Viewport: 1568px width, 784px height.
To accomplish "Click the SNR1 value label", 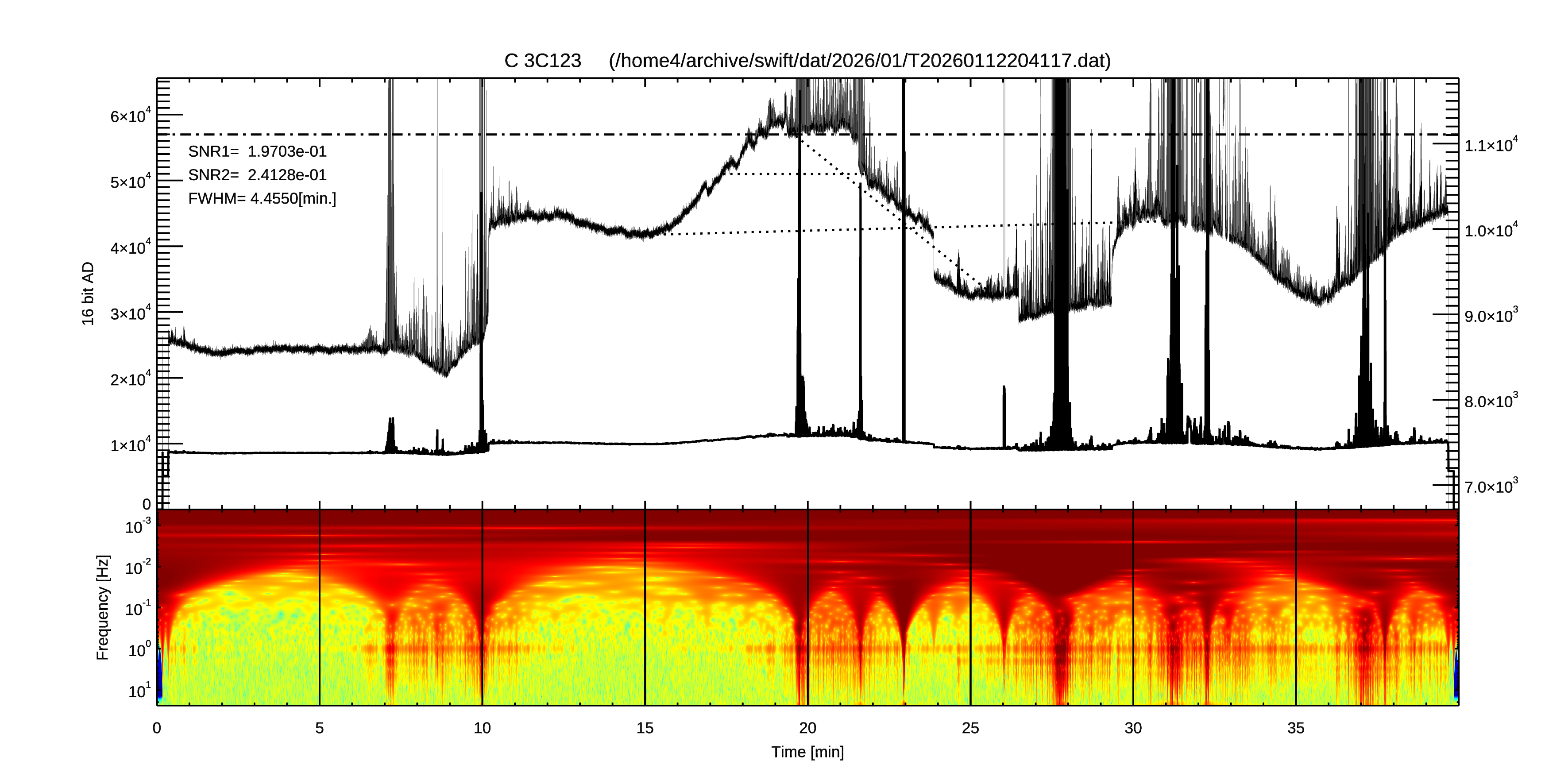I will [x=257, y=151].
